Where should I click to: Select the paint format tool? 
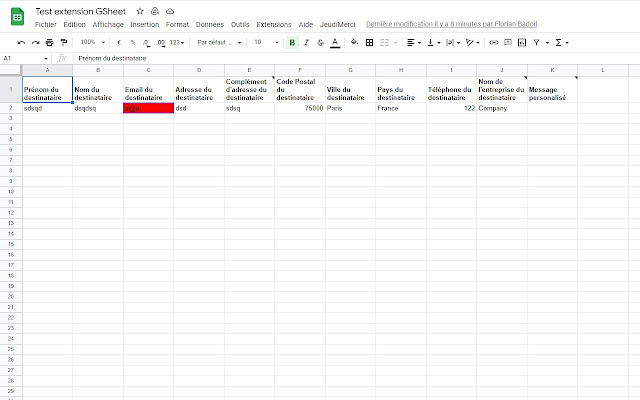tap(64, 42)
